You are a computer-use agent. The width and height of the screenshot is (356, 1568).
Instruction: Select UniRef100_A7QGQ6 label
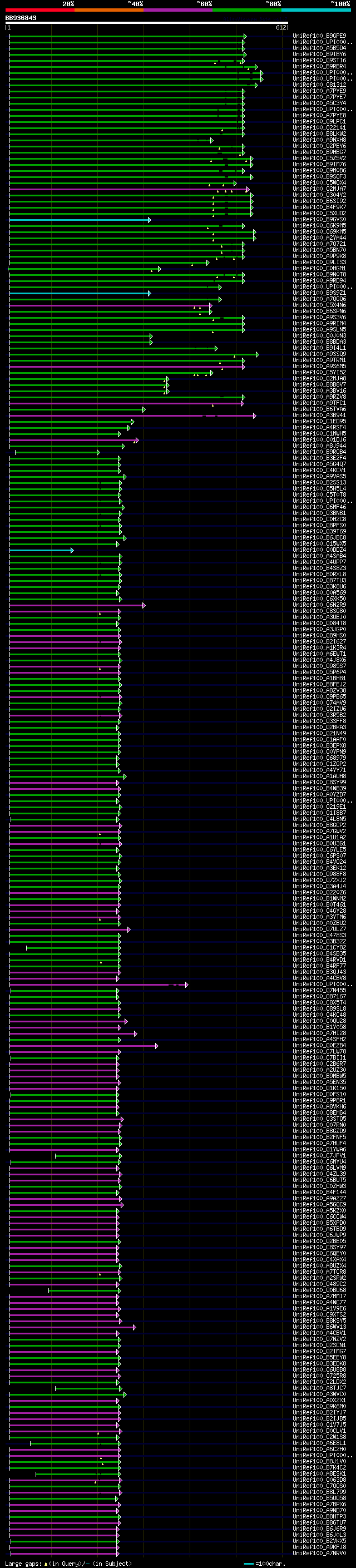(x=319, y=299)
